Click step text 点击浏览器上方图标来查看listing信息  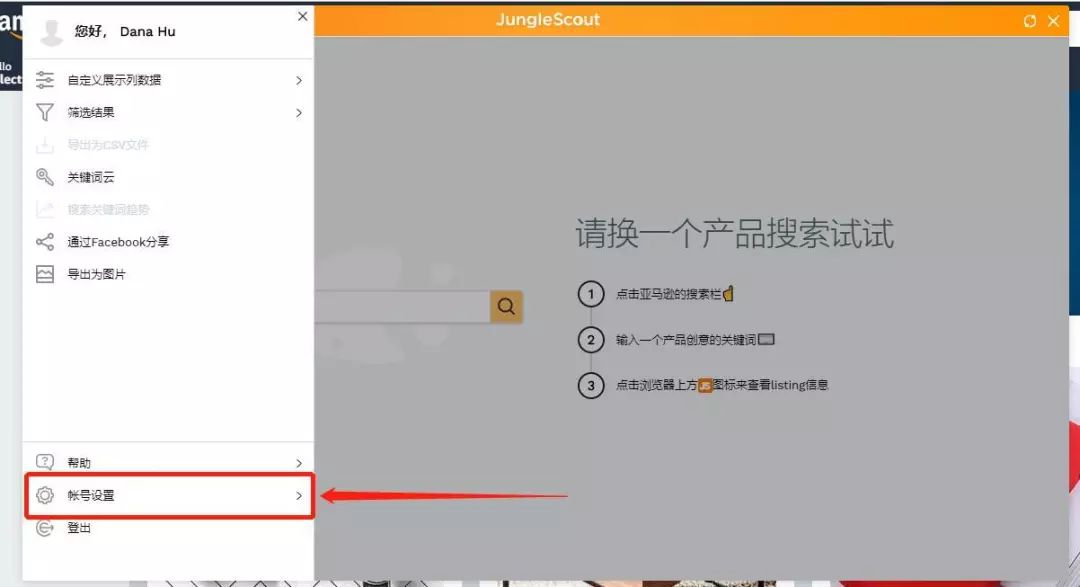[x=722, y=385]
